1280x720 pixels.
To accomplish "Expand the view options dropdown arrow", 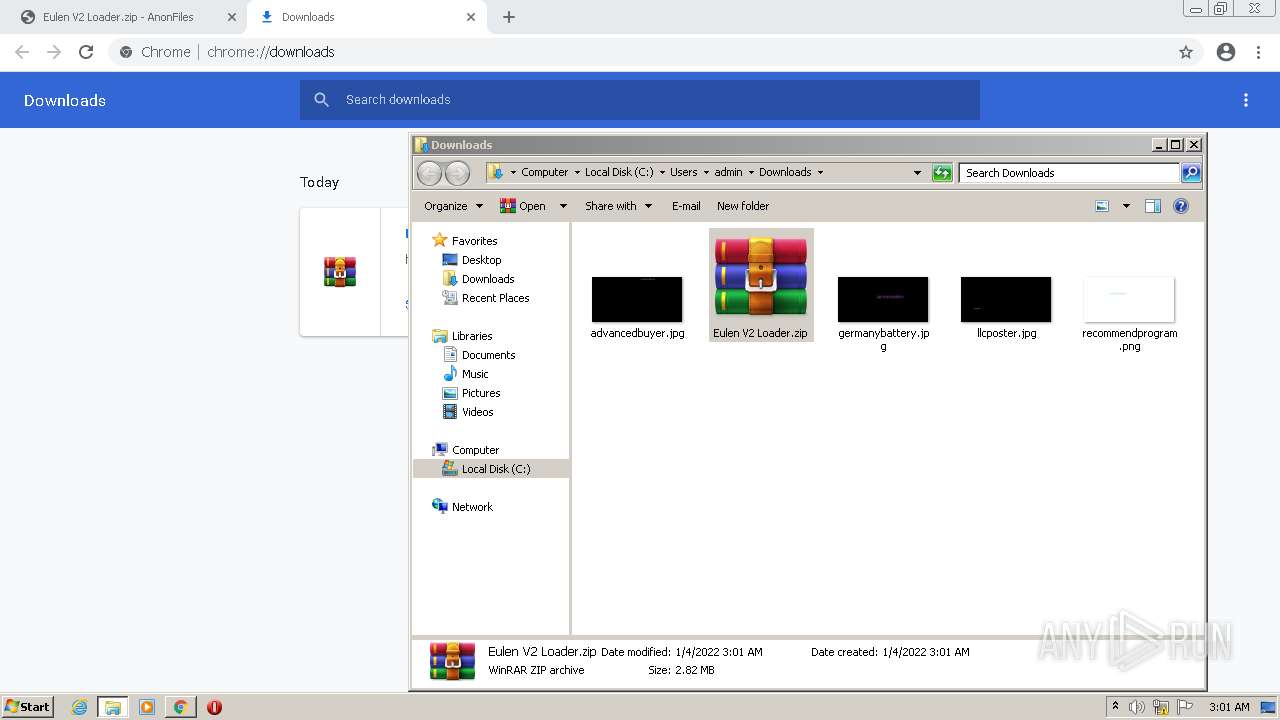I will [1126, 206].
